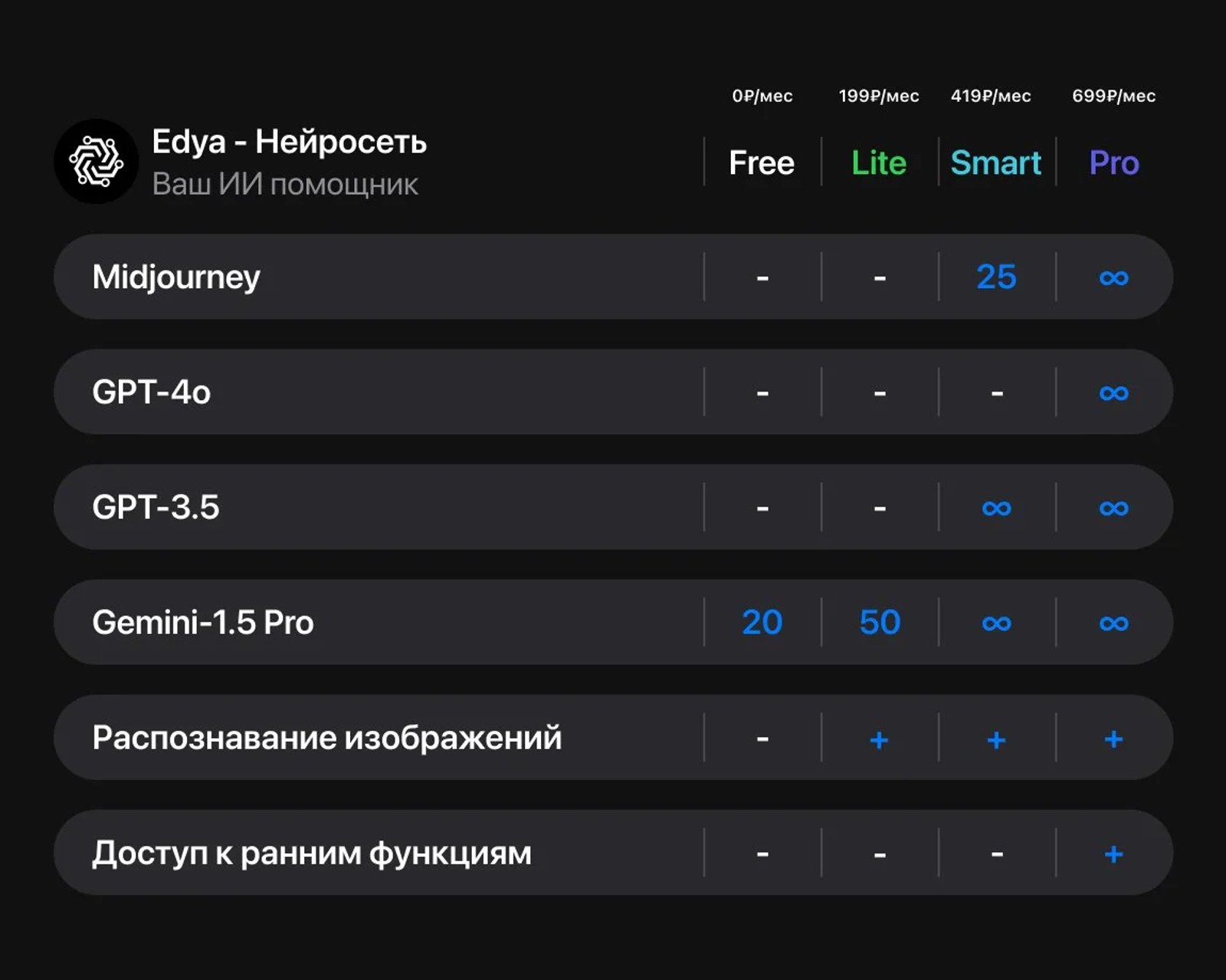Click the GPT-4o row label
The height and width of the screenshot is (980, 1226).
tap(151, 392)
